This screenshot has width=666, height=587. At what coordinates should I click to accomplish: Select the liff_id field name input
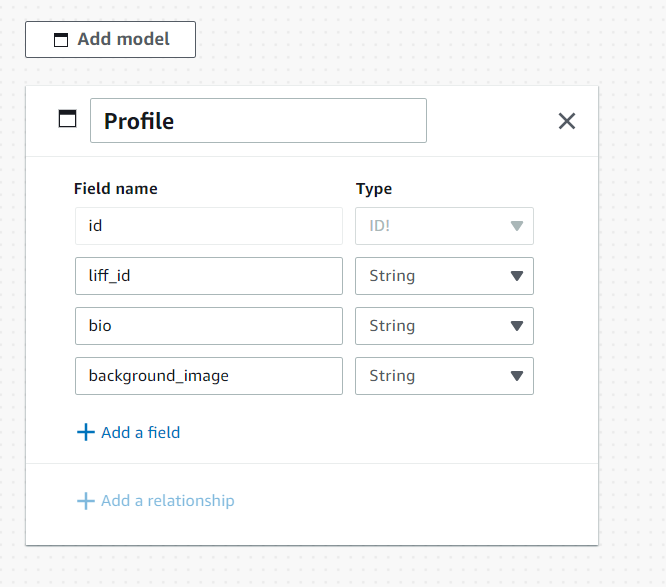point(208,276)
